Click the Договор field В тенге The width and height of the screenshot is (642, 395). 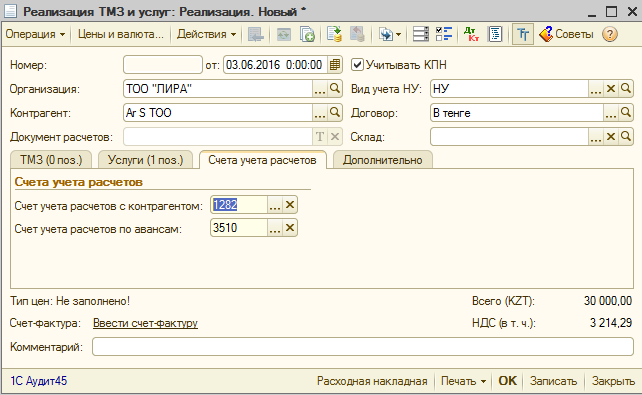tap(517, 113)
